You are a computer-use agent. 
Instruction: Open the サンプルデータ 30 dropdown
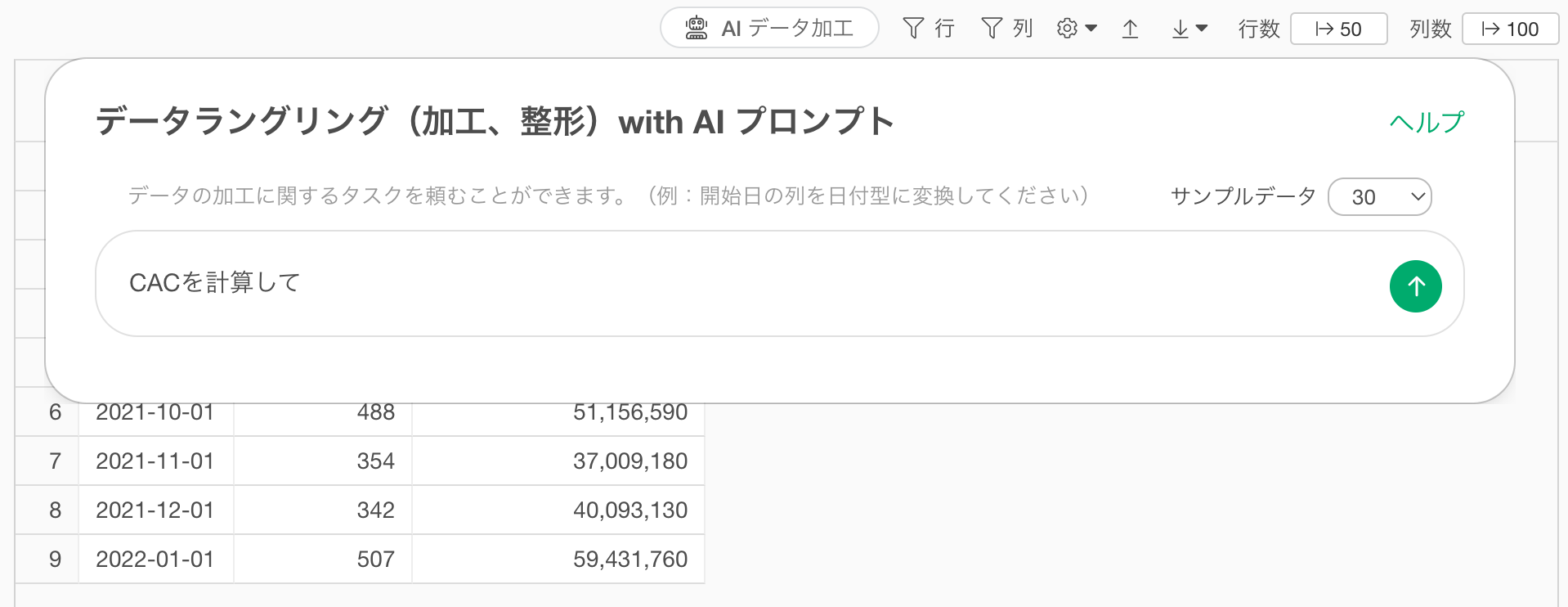point(1379,197)
